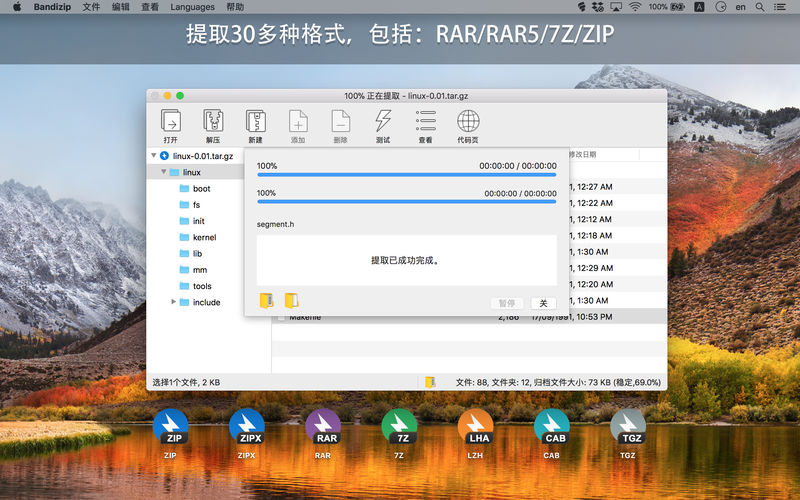Click the Time Machine menu bar icon
This screenshot has height=500, width=800.
(x=720, y=7)
